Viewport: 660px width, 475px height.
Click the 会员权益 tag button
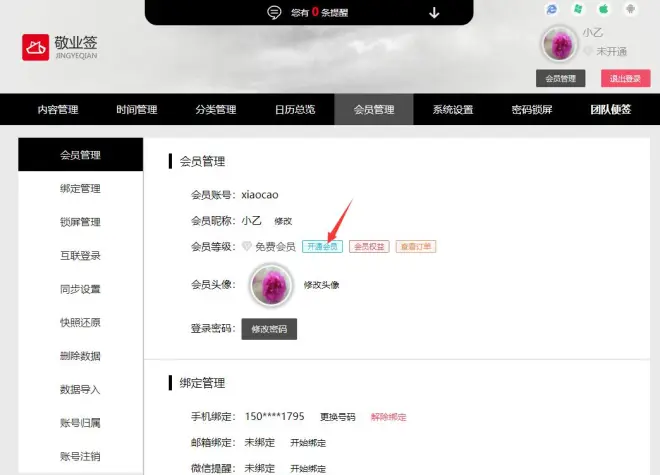[x=369, y=246]
